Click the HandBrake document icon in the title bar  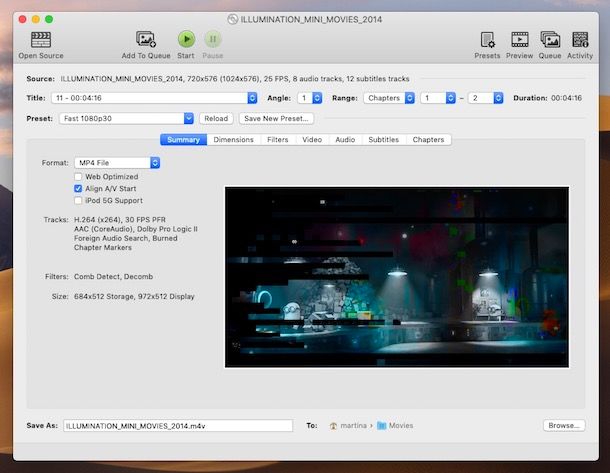point(232,19)
